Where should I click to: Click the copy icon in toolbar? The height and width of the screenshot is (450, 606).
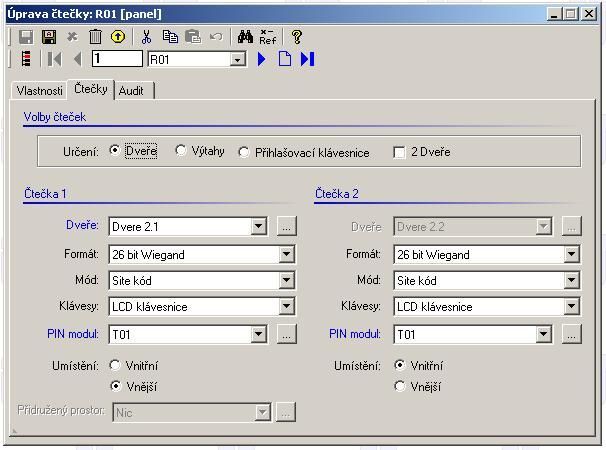[x=170, y=37]
